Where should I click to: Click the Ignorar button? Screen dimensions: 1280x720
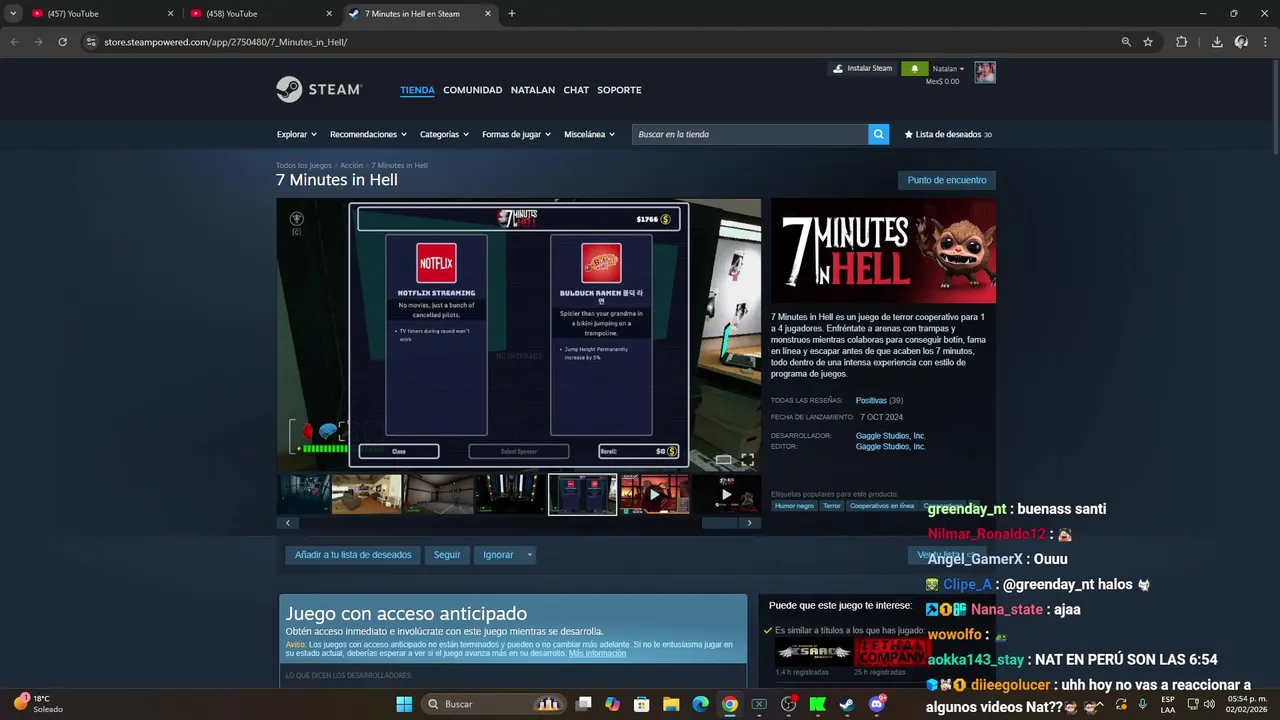498,555
